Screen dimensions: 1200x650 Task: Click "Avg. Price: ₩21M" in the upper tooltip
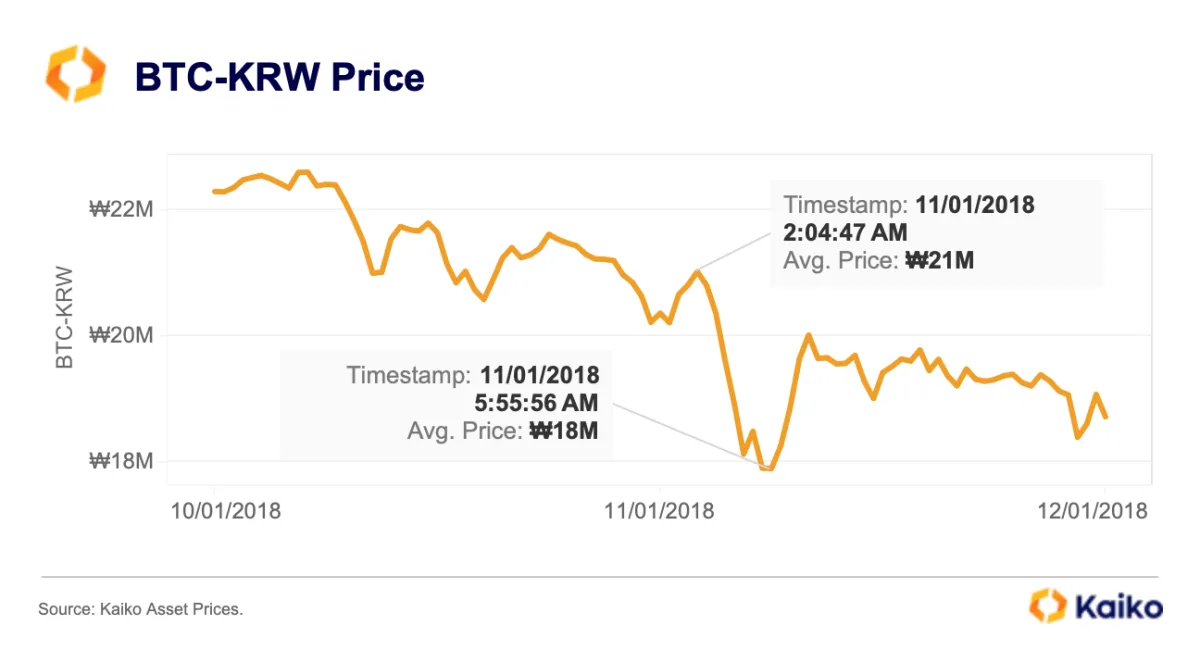878,261
